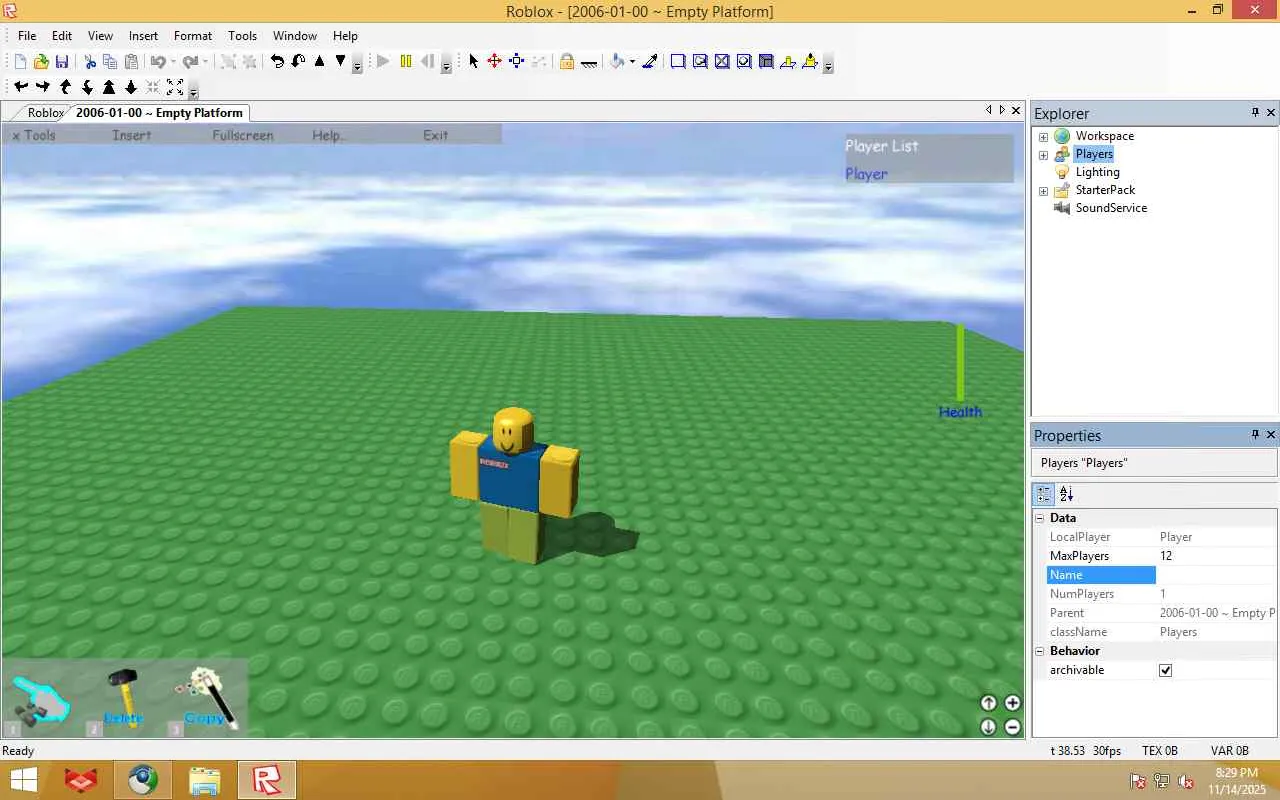Click the zoom extents arrows icon

[x=175, y=87]
